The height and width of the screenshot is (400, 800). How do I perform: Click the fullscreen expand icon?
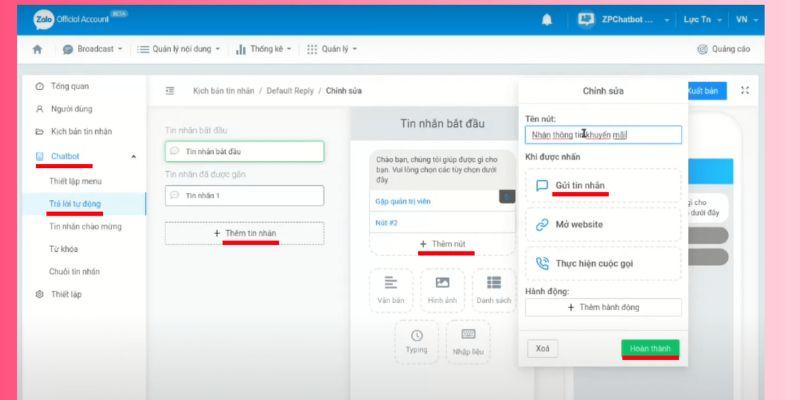click(x=745, y=90)
